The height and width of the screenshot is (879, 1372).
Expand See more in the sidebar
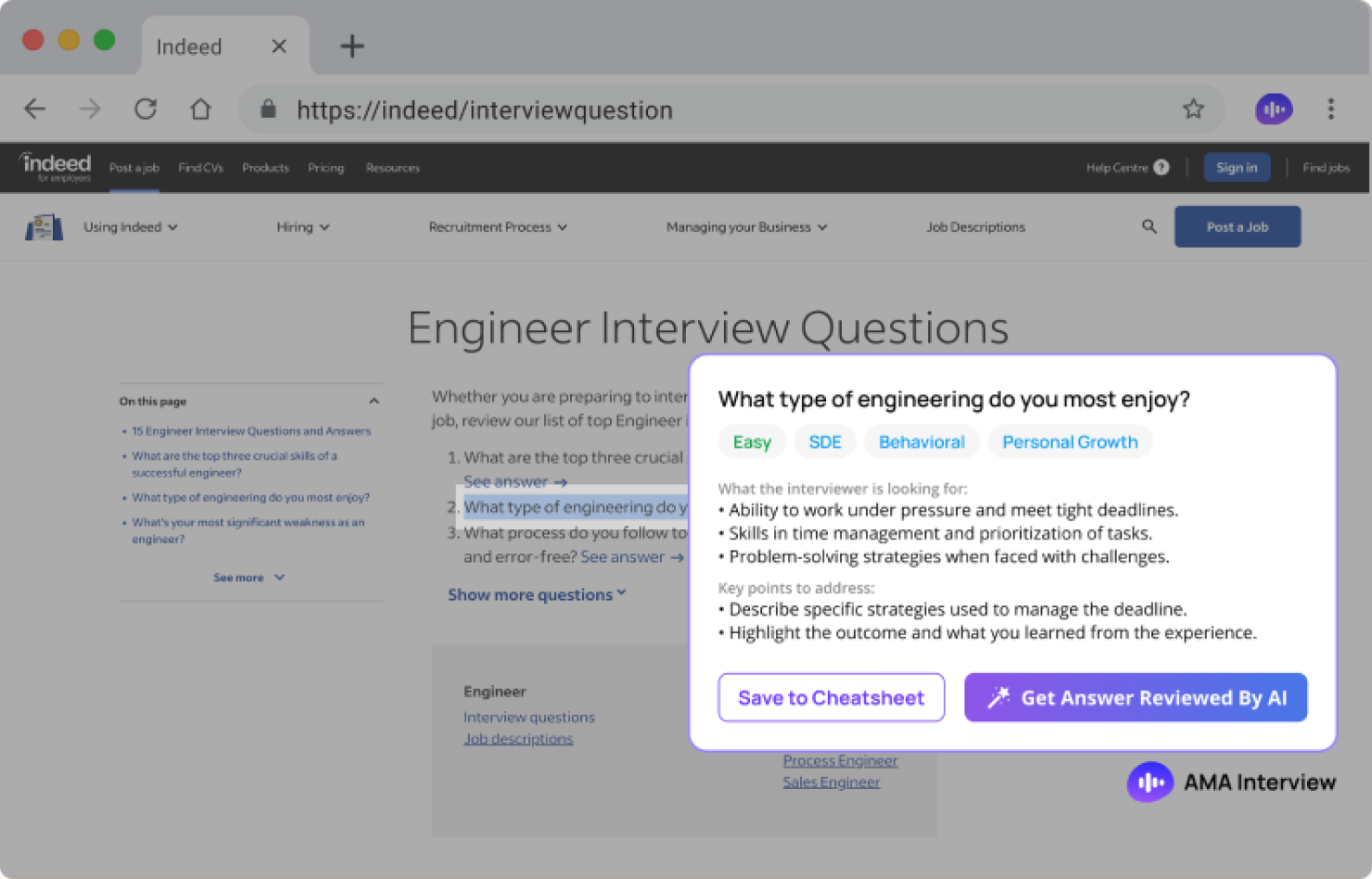point(248,578)
